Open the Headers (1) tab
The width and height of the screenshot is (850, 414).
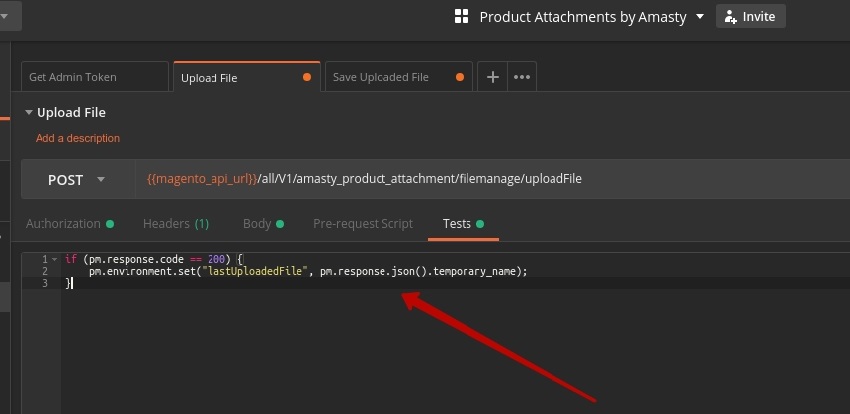[176, 224]
